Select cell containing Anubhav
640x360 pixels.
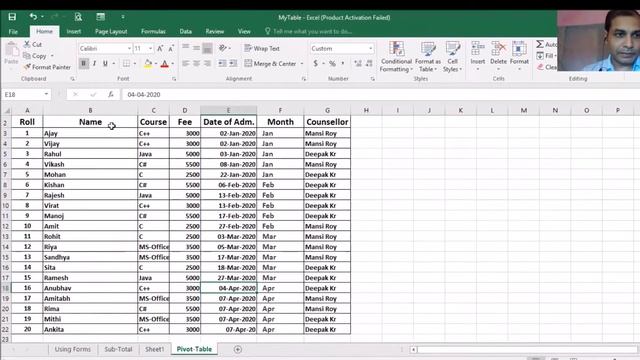click(x=90, y=288)
